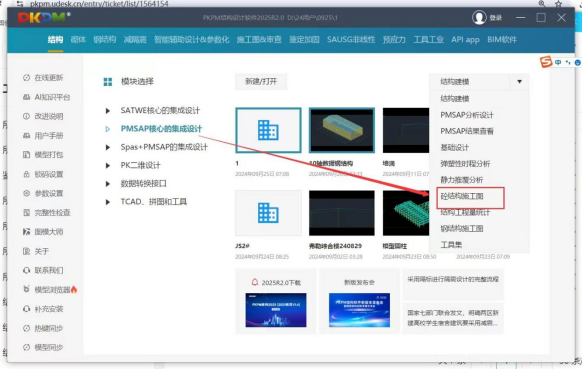Expand the PK二维设计 arrow
Screen dimensions: 582x369
click(108, 166)
